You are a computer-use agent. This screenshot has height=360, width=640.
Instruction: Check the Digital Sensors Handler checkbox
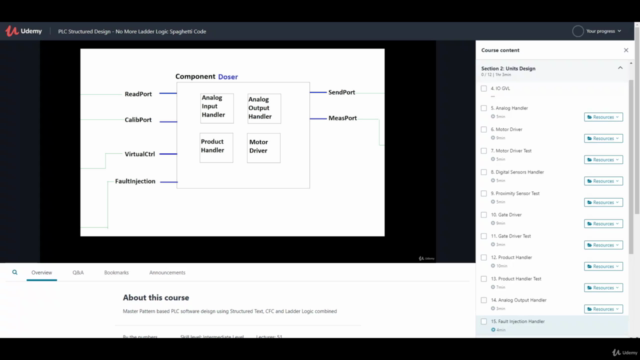pos(484,172)
